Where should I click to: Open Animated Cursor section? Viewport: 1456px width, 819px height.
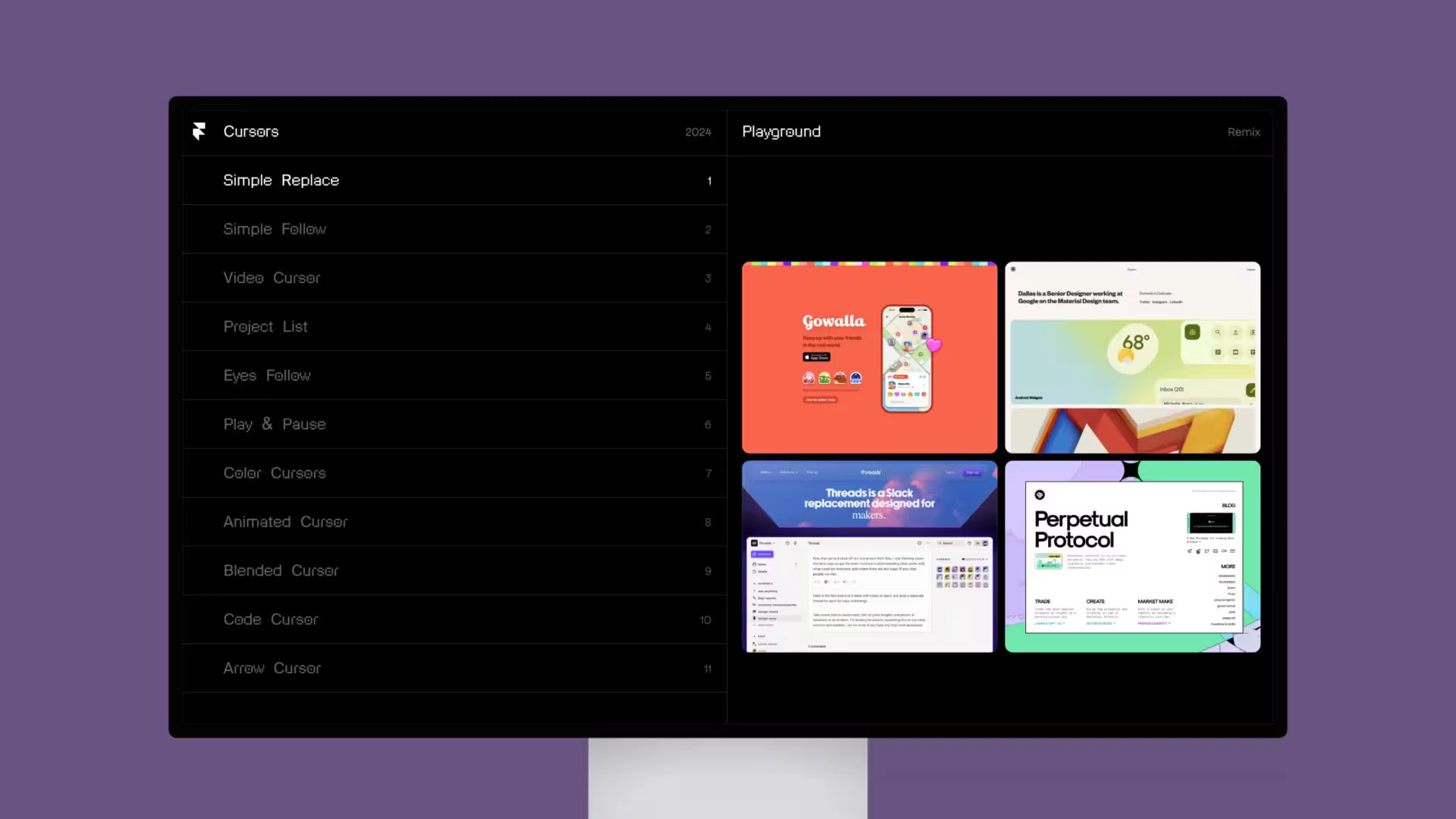pos(285,520)
